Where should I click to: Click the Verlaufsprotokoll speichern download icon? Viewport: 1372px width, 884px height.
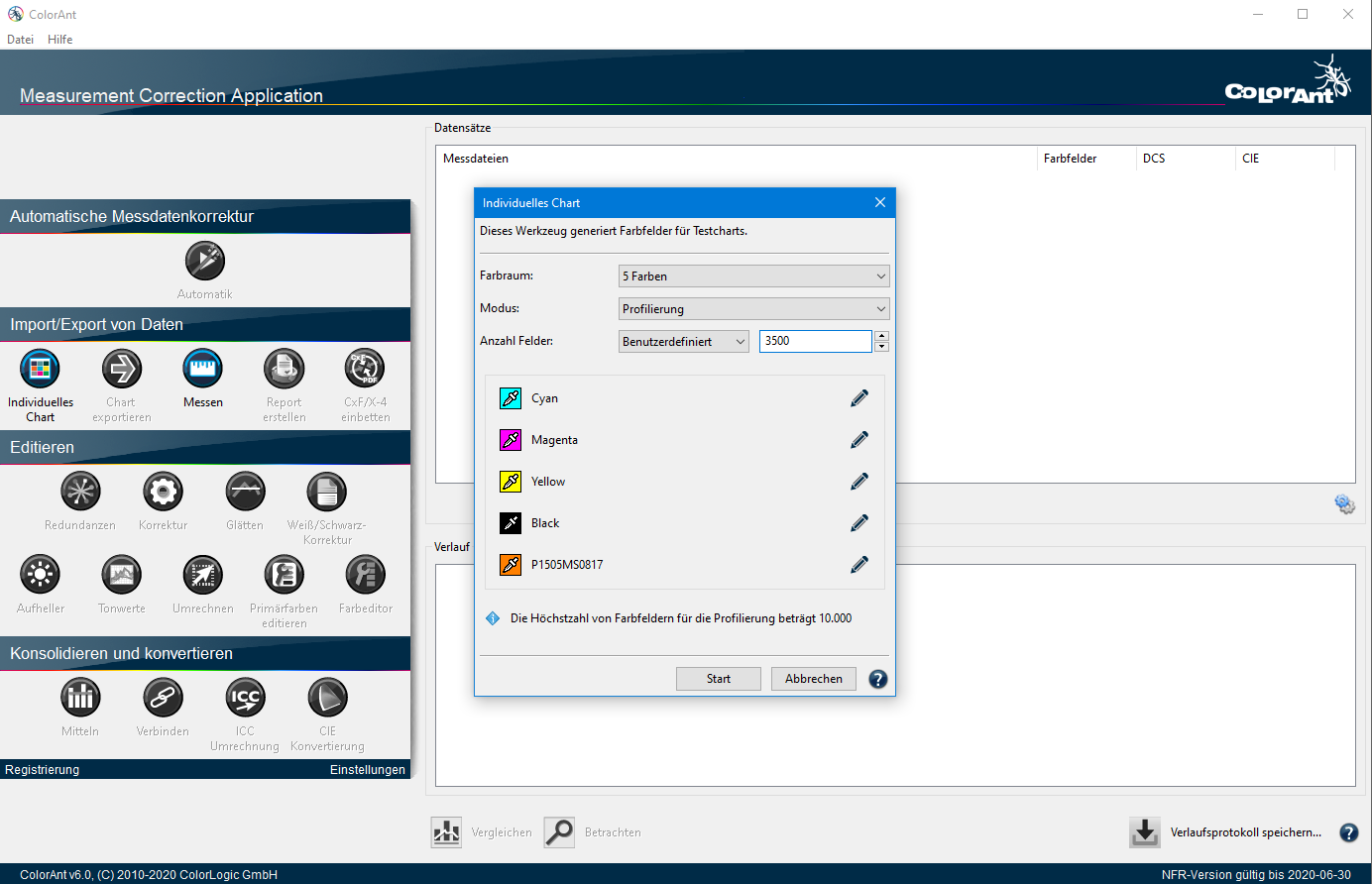tap(1145, 832)
